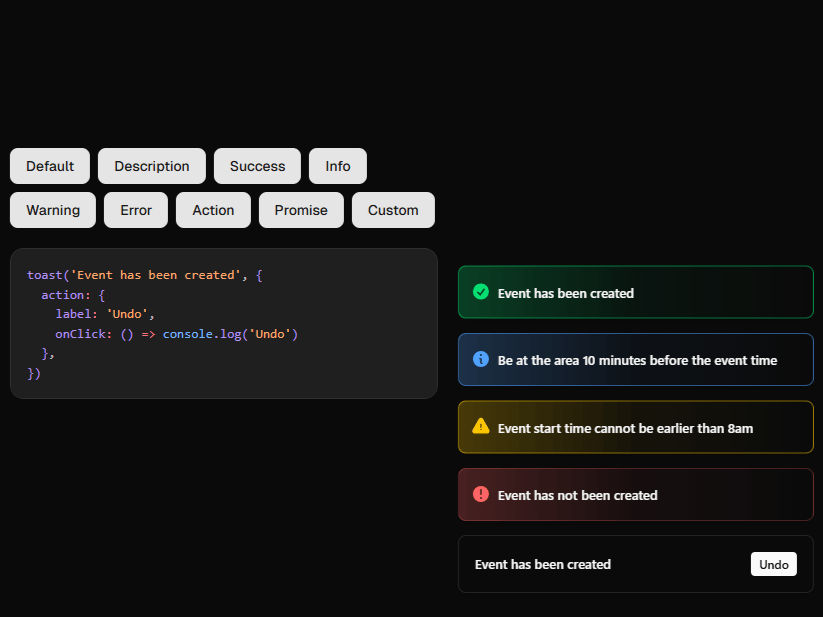Click the Undo toast's 'Event has been created' text
Image resolution: width=823 pixels, height=617 pixels.
pos(543,565)
